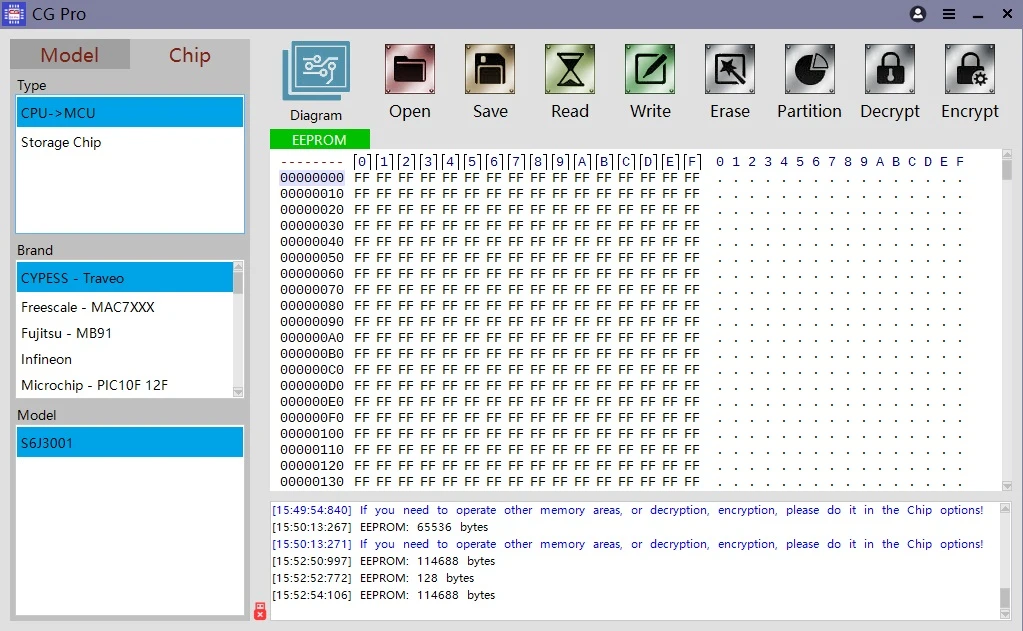
Task: Click the red clear-log icon
Action: (260, 611)
